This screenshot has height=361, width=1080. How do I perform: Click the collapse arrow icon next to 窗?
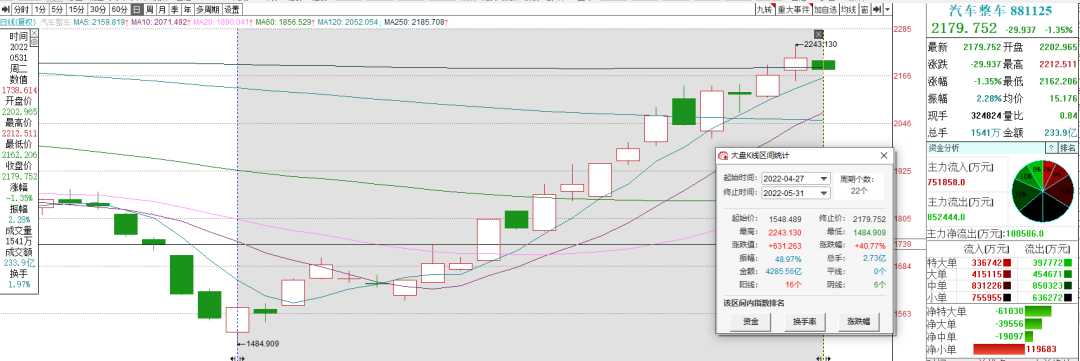click(x=878, y=10)
